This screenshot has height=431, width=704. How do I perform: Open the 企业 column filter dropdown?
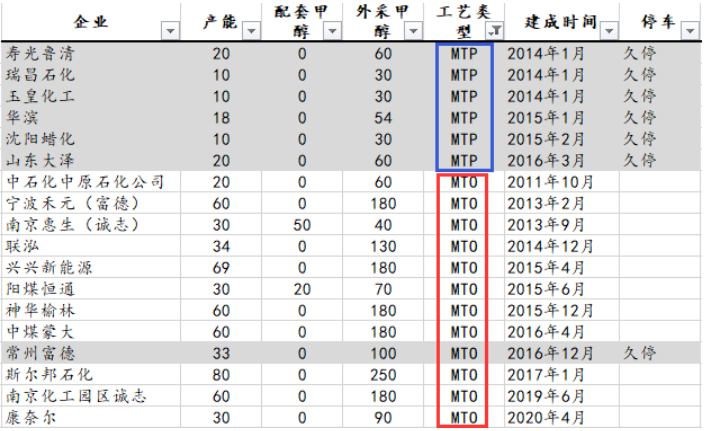coord(170,31)
